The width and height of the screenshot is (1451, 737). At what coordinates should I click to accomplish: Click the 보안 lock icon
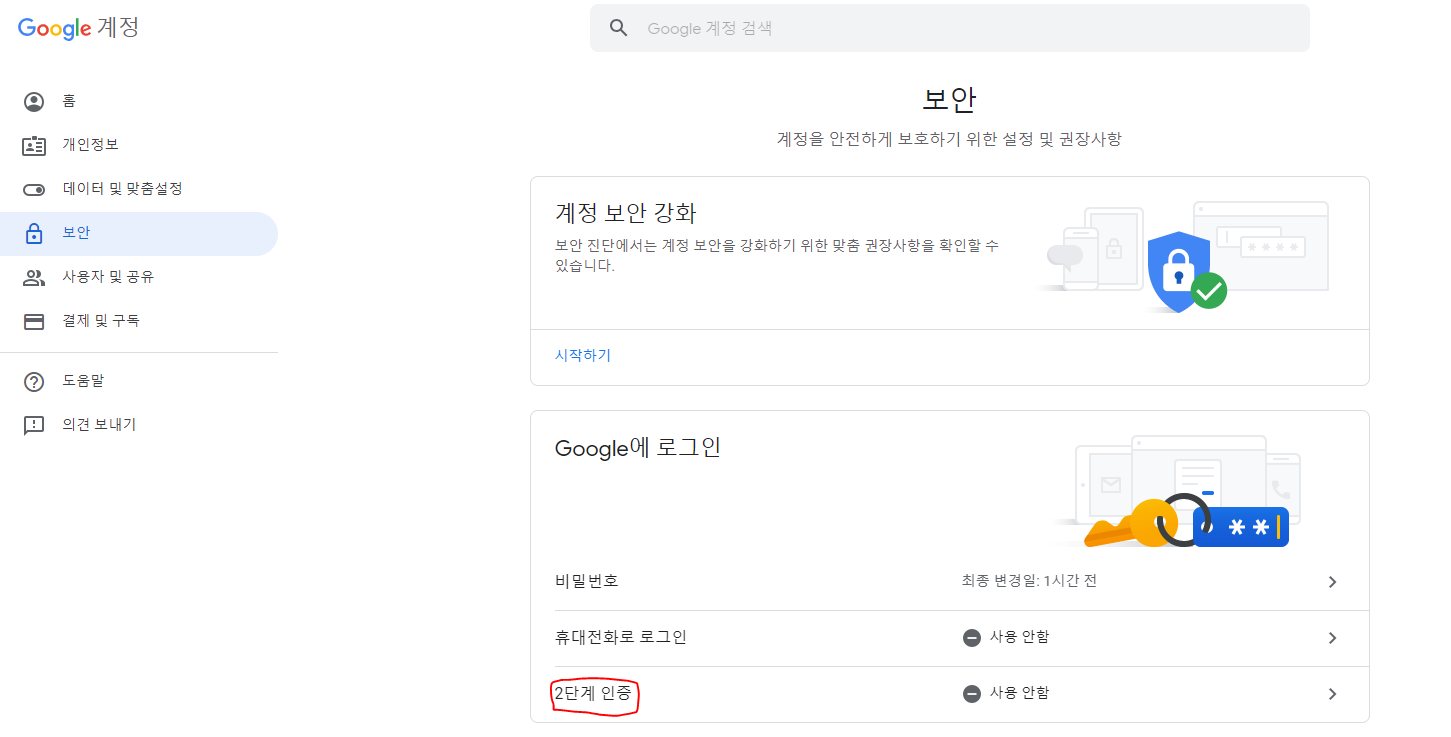tap(34, 233)
